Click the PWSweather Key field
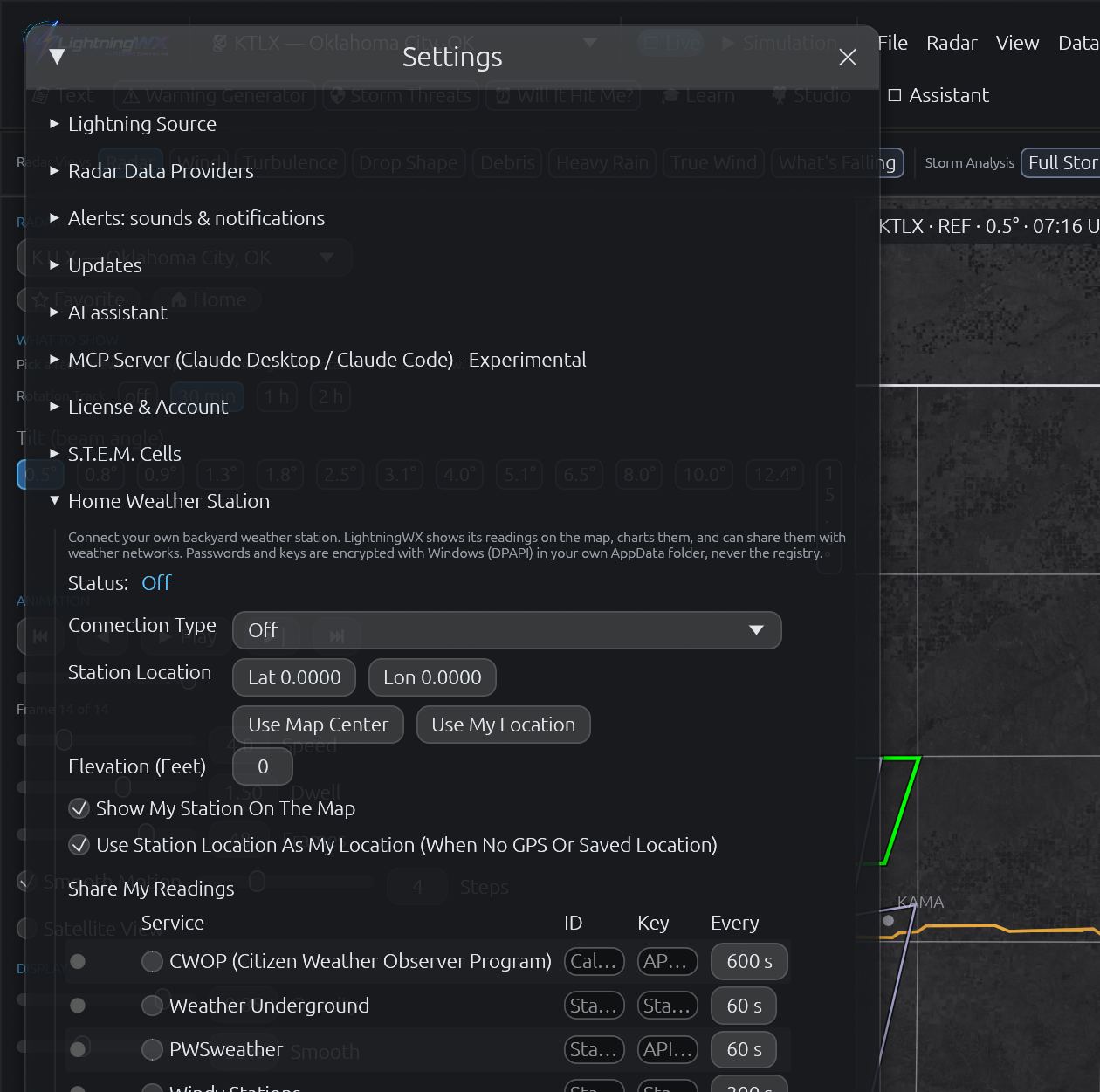Image resolution: width=1100 pixels, height=1092 pixels. pos(667,1049)
